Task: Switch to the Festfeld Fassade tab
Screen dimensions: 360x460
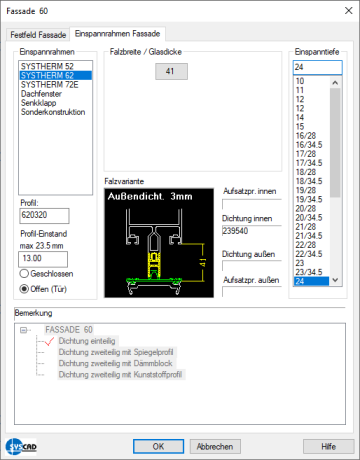Action: click(x=38, y=35)
